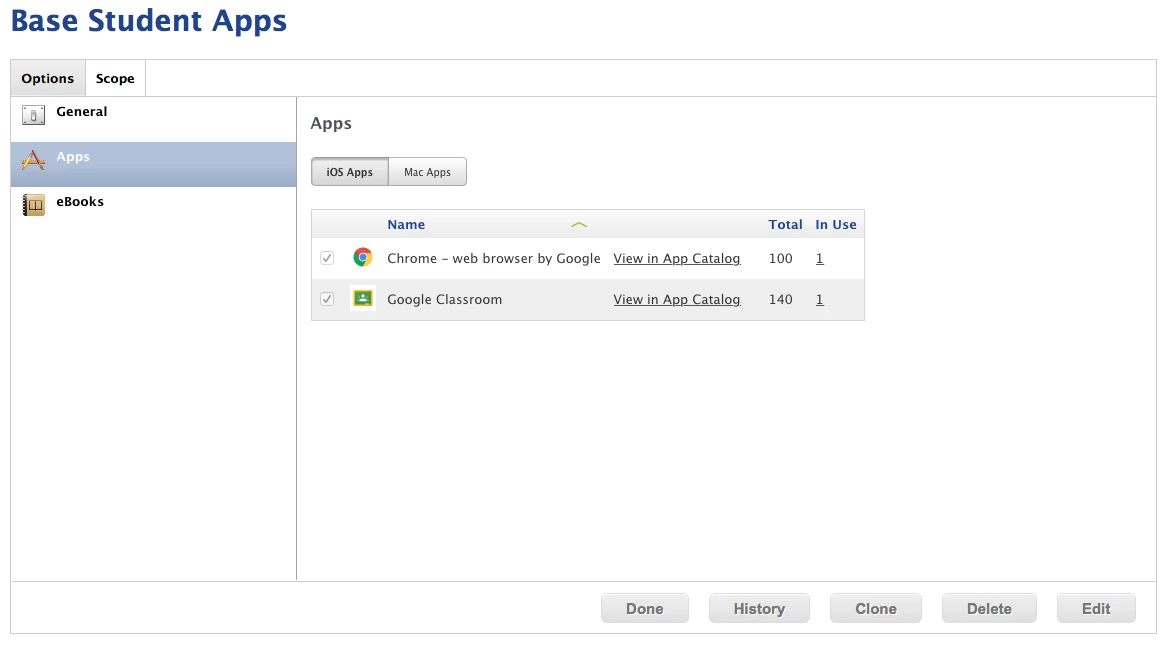Screen dimensions: 1170x650
Task: Select the Mac Apps segment
Action: tap(428, 172)
